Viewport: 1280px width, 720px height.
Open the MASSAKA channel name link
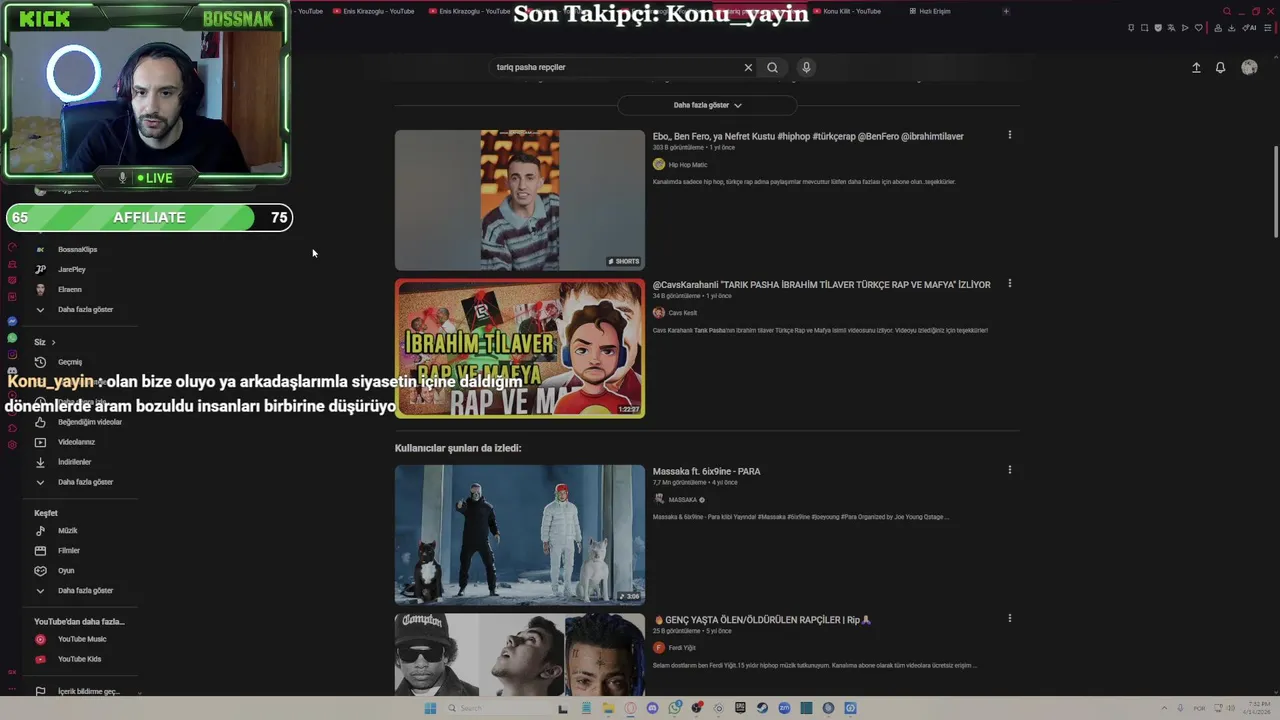click(x=682, y=499)
